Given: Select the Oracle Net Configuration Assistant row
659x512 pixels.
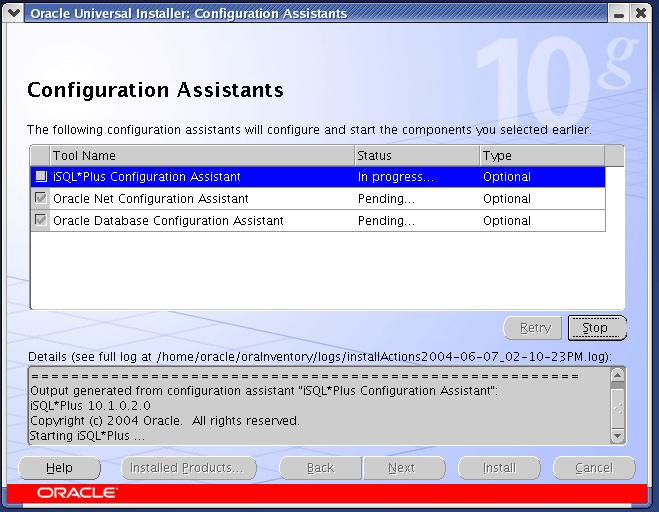Looking at the screenshot, I should point(200,199).
